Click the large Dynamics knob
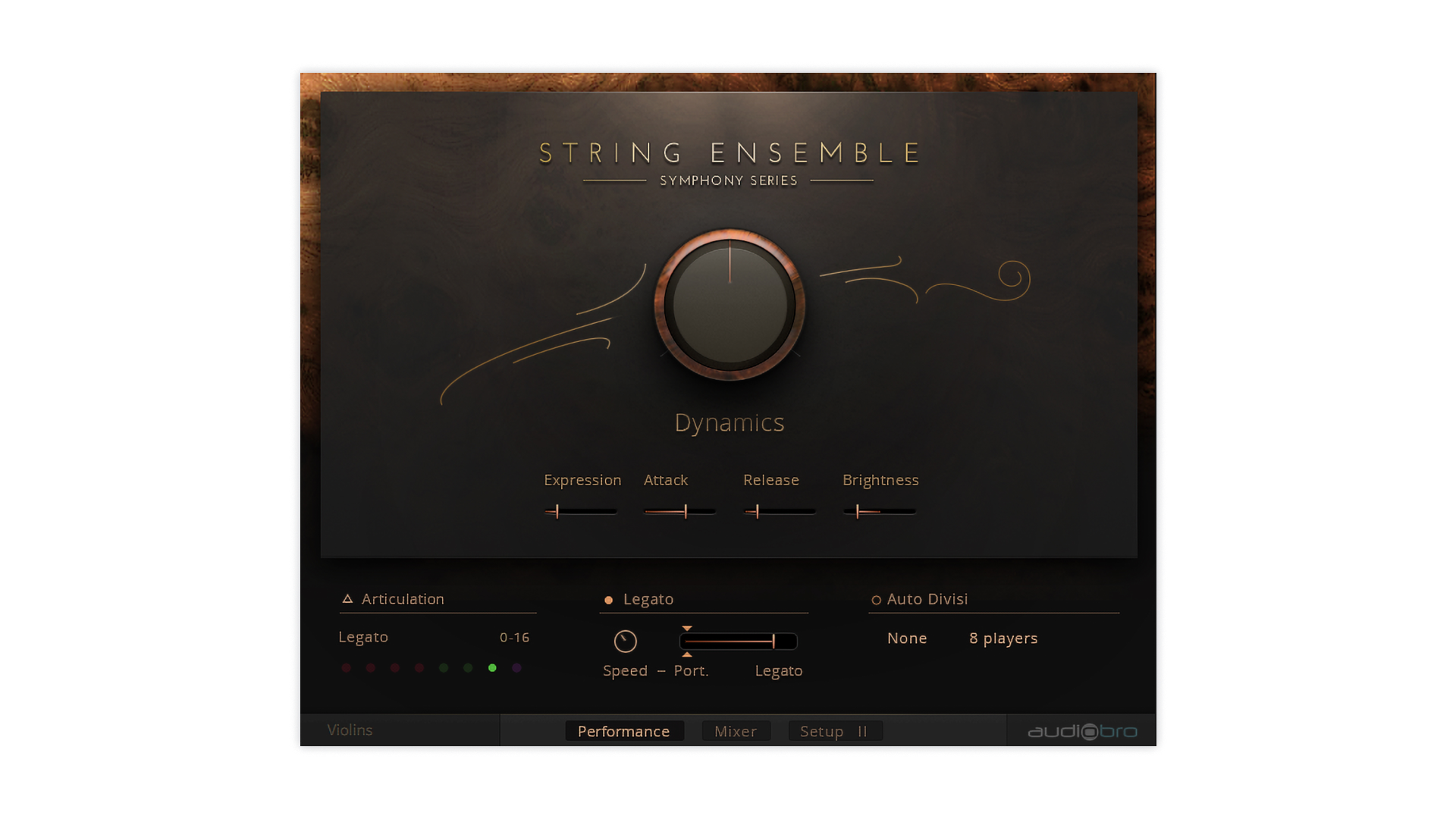 730,305
